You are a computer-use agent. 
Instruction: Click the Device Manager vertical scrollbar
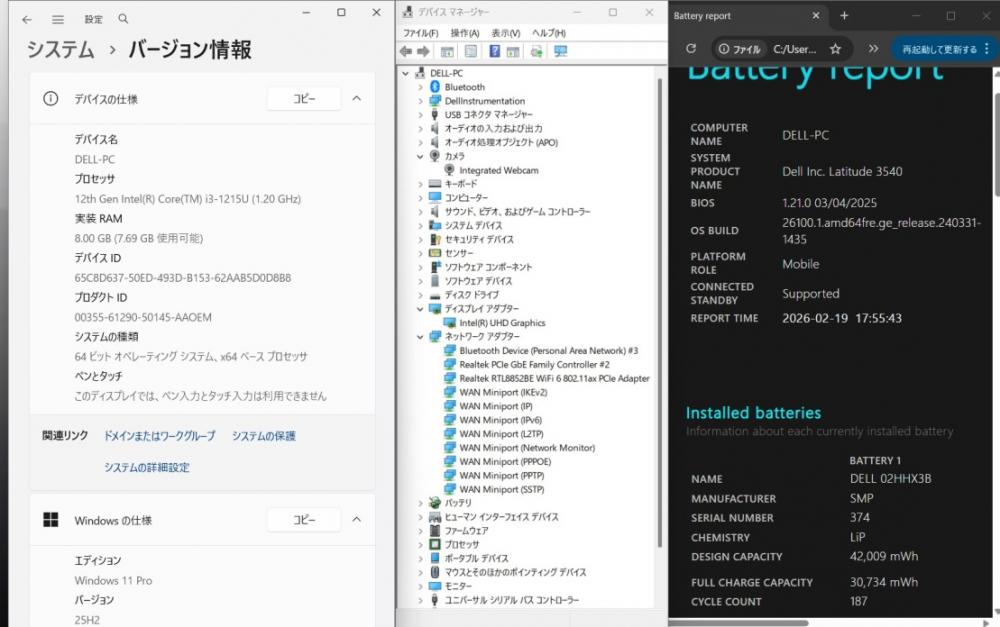click(x=659, y=313)
